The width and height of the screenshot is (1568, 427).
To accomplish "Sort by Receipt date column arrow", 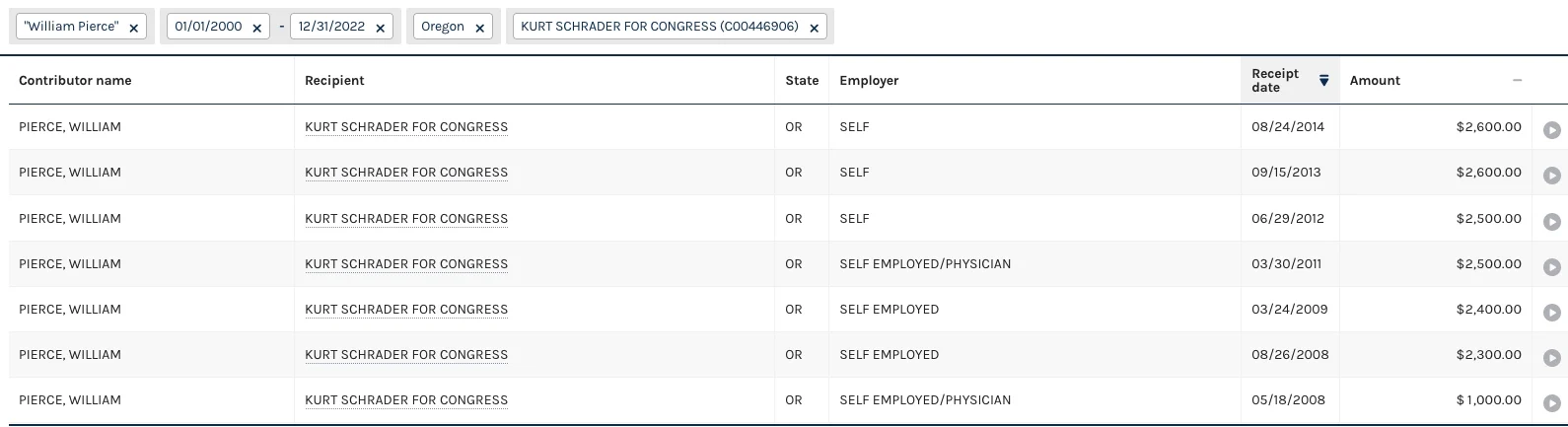I will [1323, 81].
